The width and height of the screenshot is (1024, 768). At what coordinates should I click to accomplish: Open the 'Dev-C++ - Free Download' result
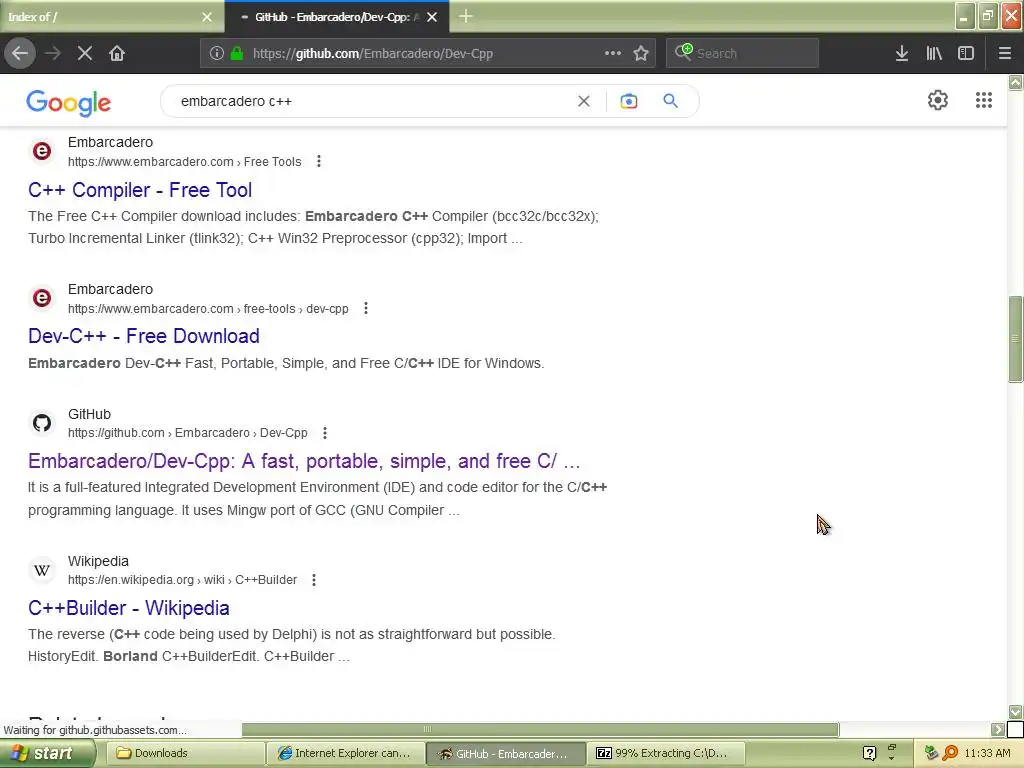coord(144,336)
